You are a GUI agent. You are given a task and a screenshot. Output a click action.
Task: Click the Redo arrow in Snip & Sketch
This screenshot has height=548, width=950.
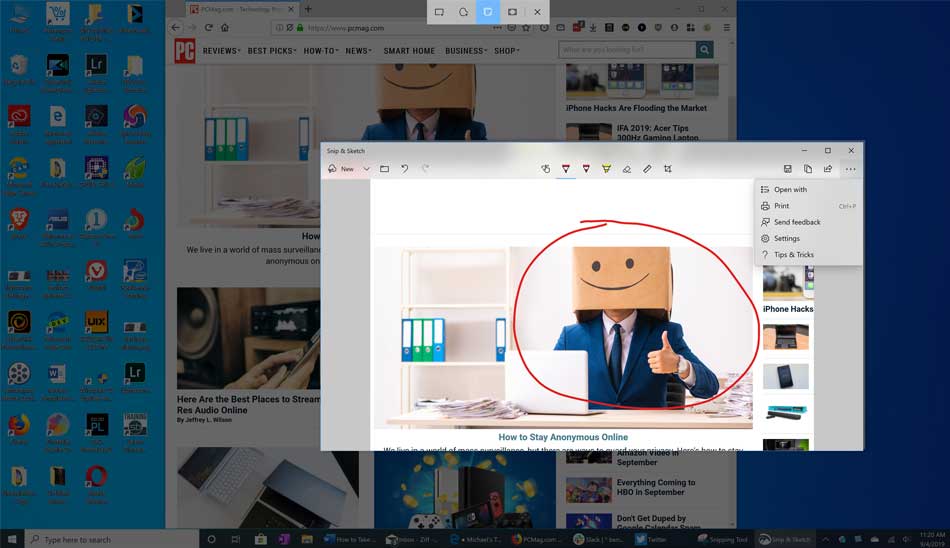[x=425, y=169]
